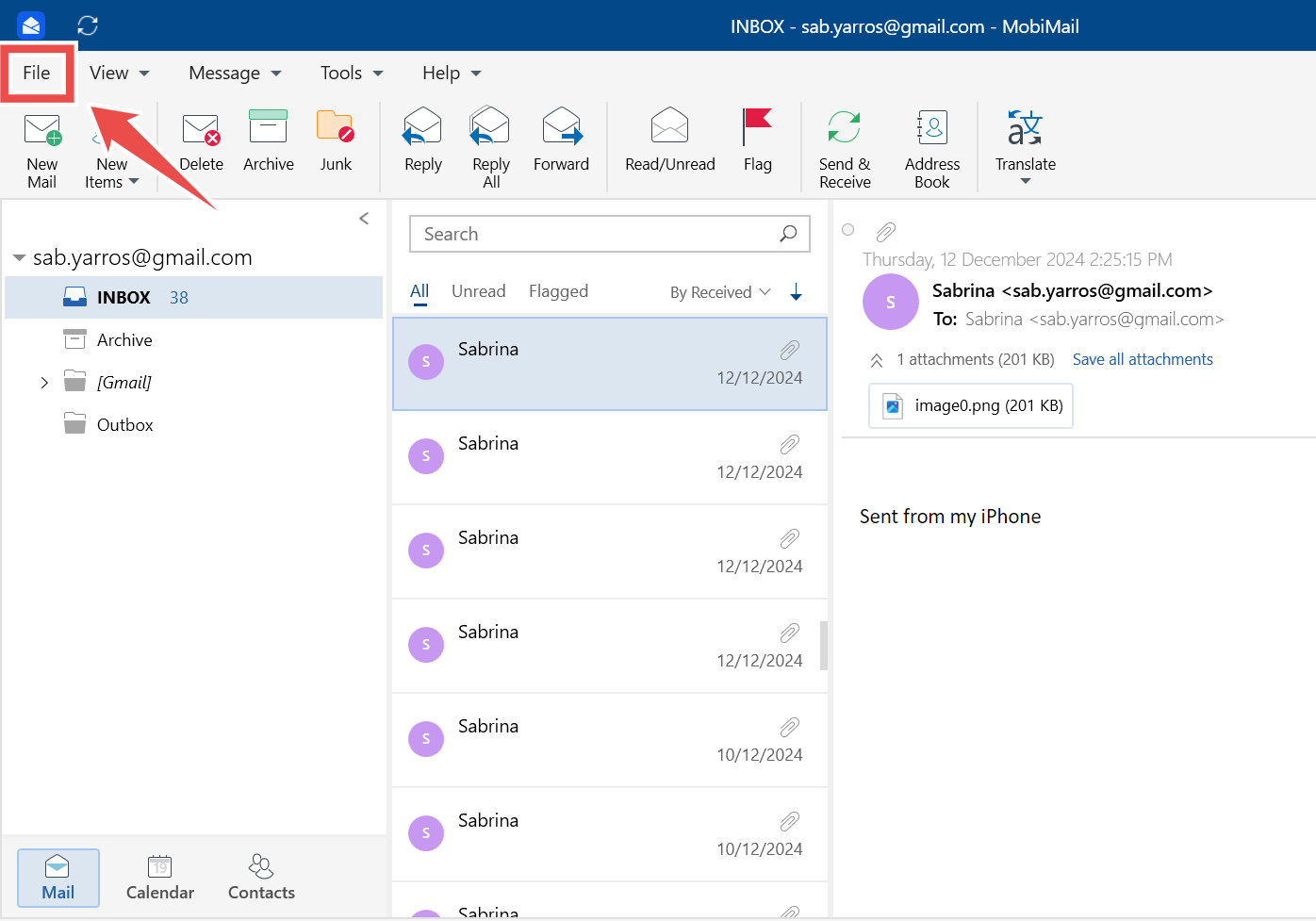Open the File menu
Screen dimensions: 1316x921
(37, 73)
